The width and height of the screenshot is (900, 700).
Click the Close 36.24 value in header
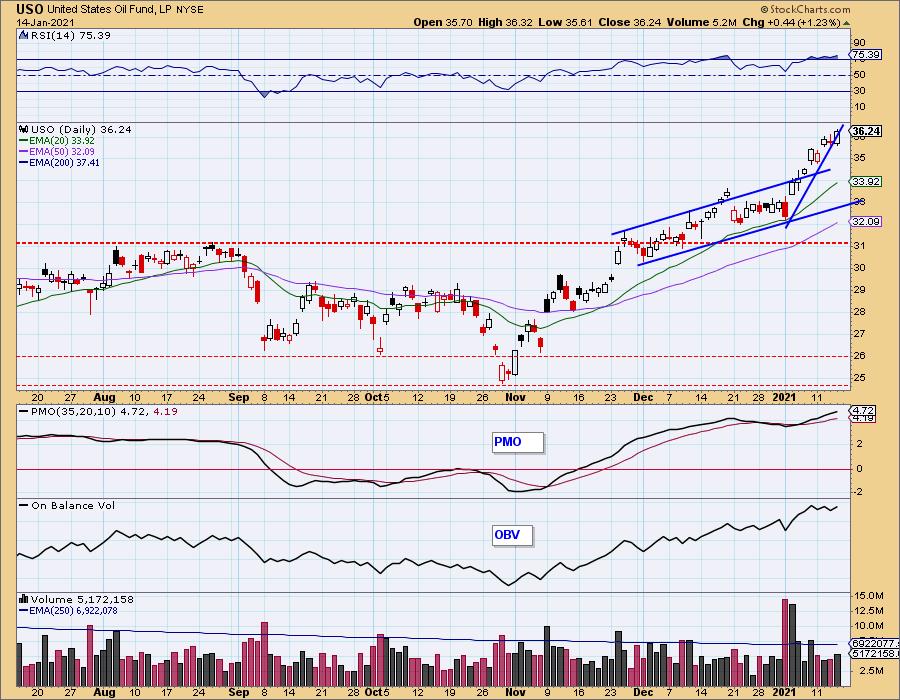point(630,23)
